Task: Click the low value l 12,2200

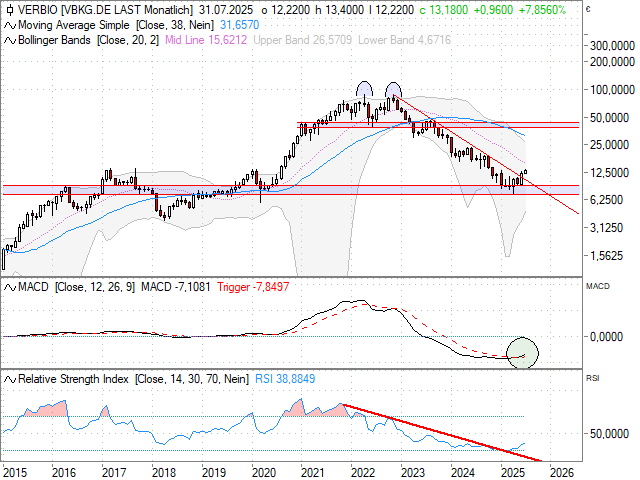Action: point(391,10)
